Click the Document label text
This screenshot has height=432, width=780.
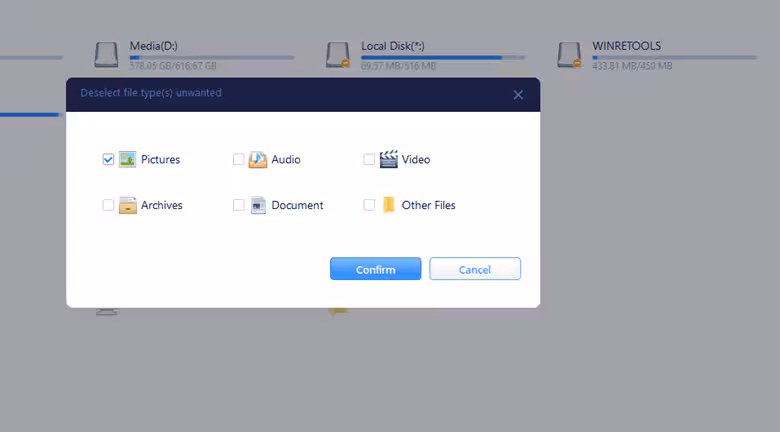tap(297, 206)
